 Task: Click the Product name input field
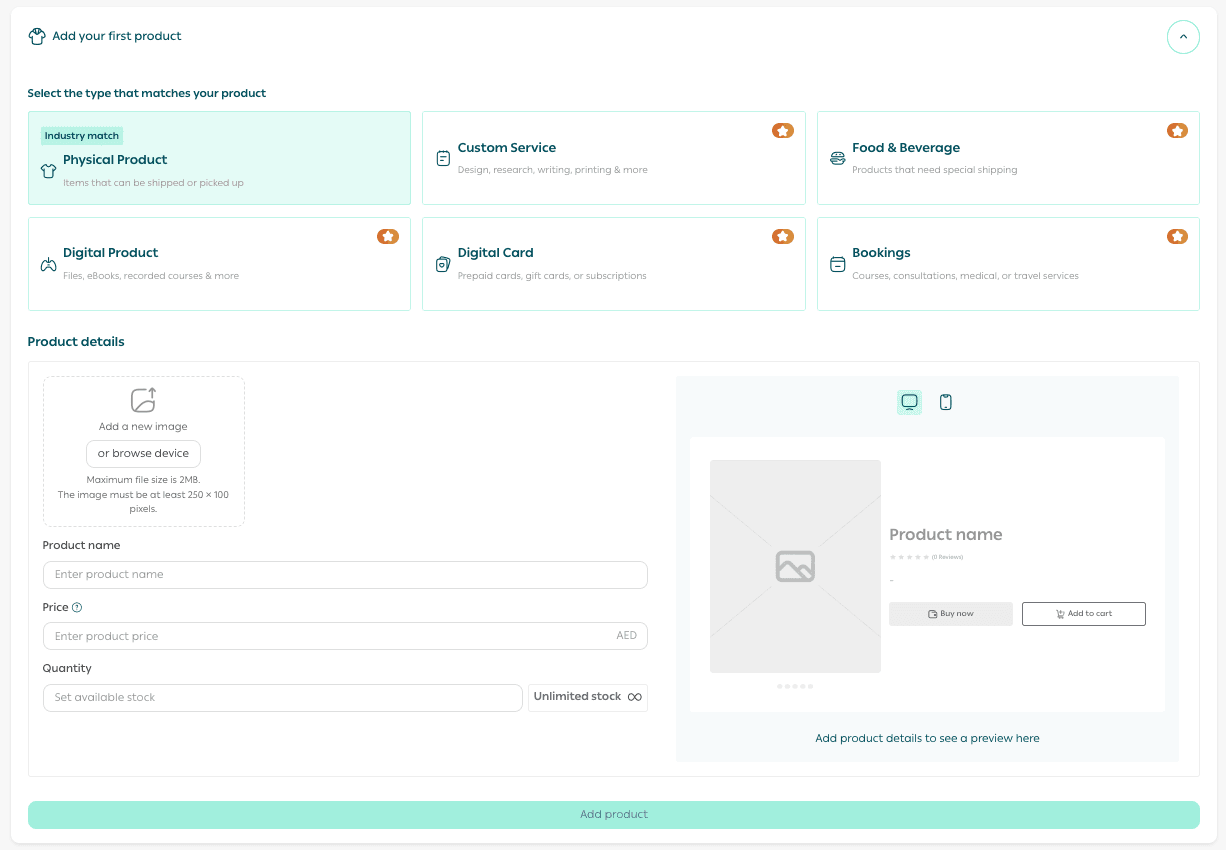click(345, 575)
